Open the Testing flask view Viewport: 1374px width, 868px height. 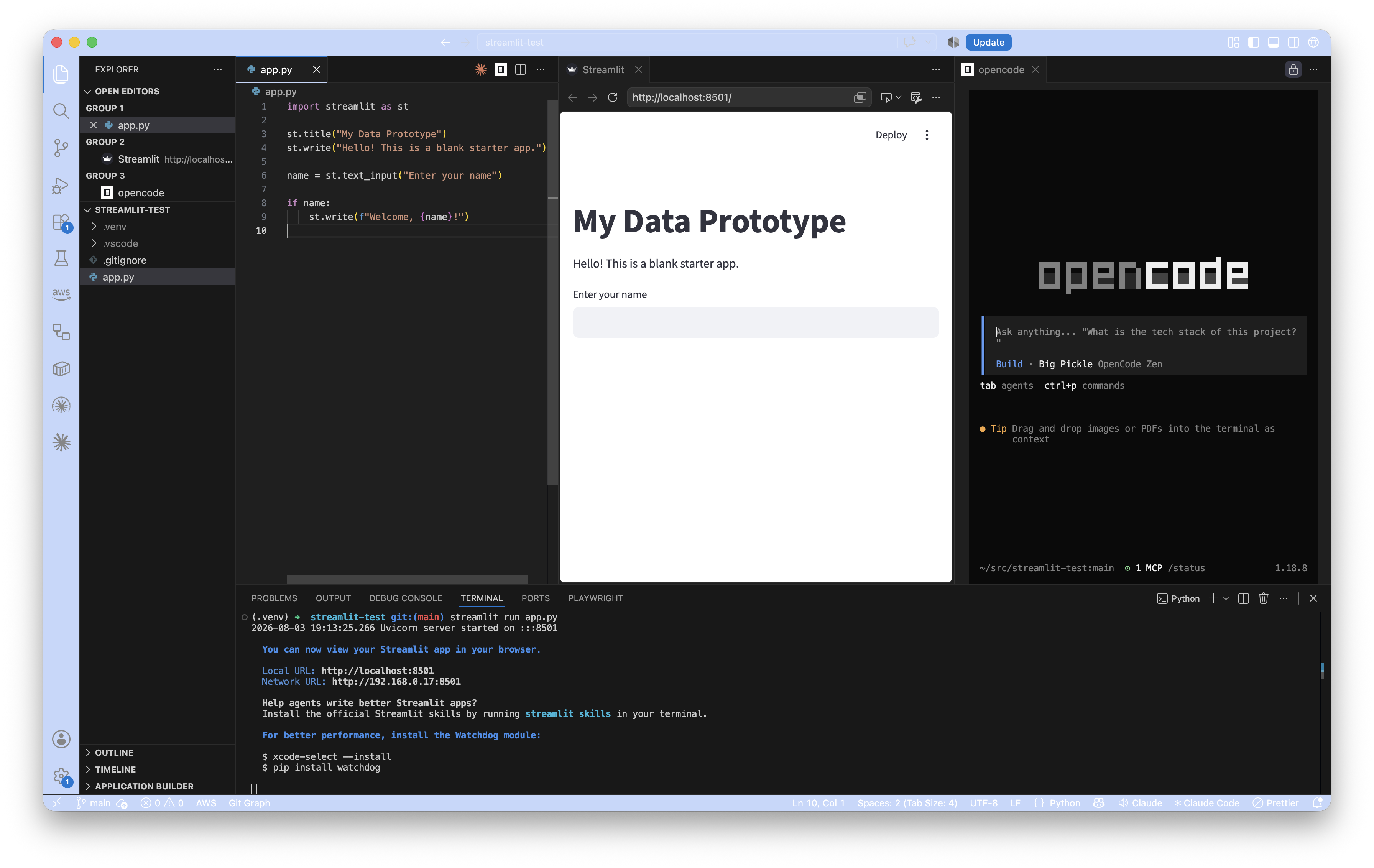tap(61, 259)
